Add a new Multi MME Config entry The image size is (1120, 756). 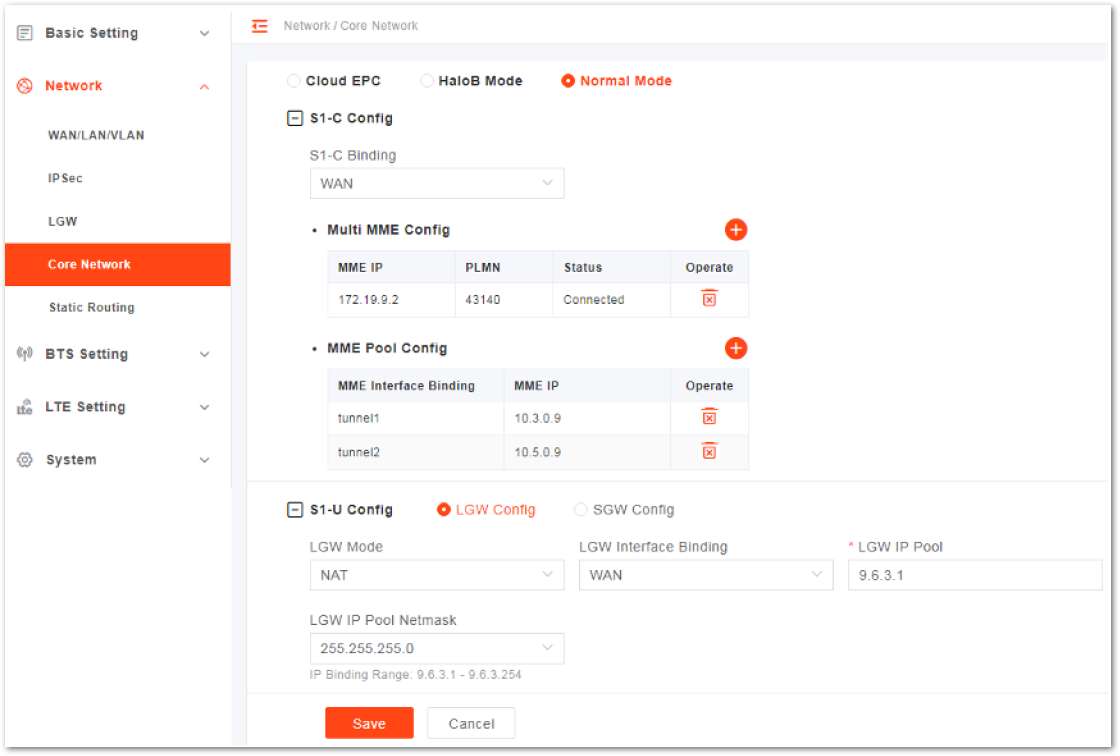pos(736,230)
